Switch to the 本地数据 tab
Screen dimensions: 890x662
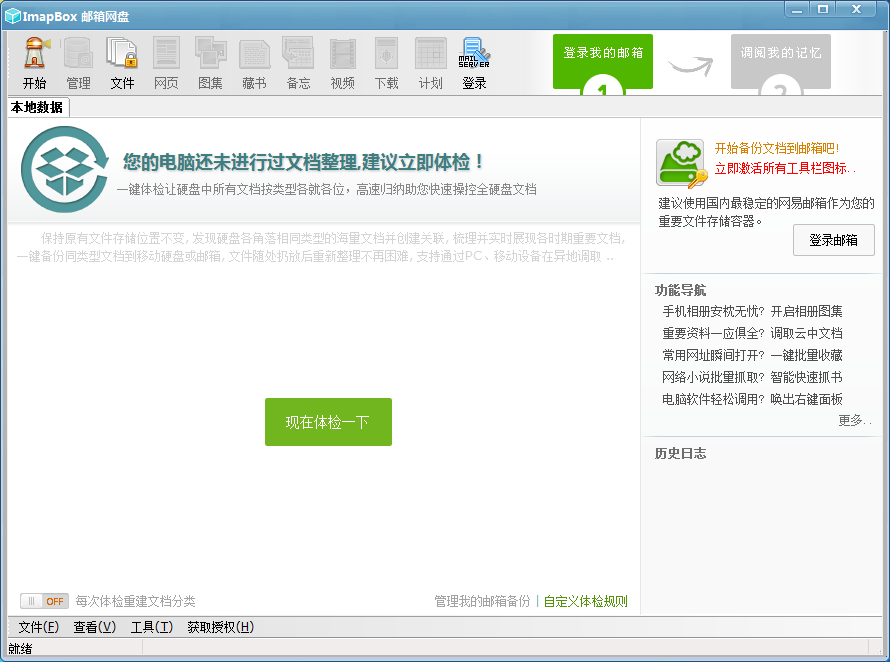tap(37, 107)
